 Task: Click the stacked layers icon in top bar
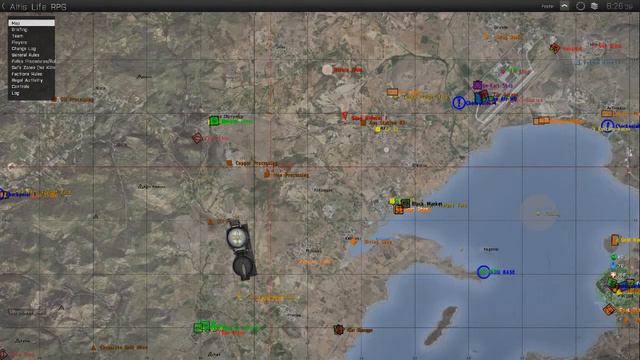(594, 6)
